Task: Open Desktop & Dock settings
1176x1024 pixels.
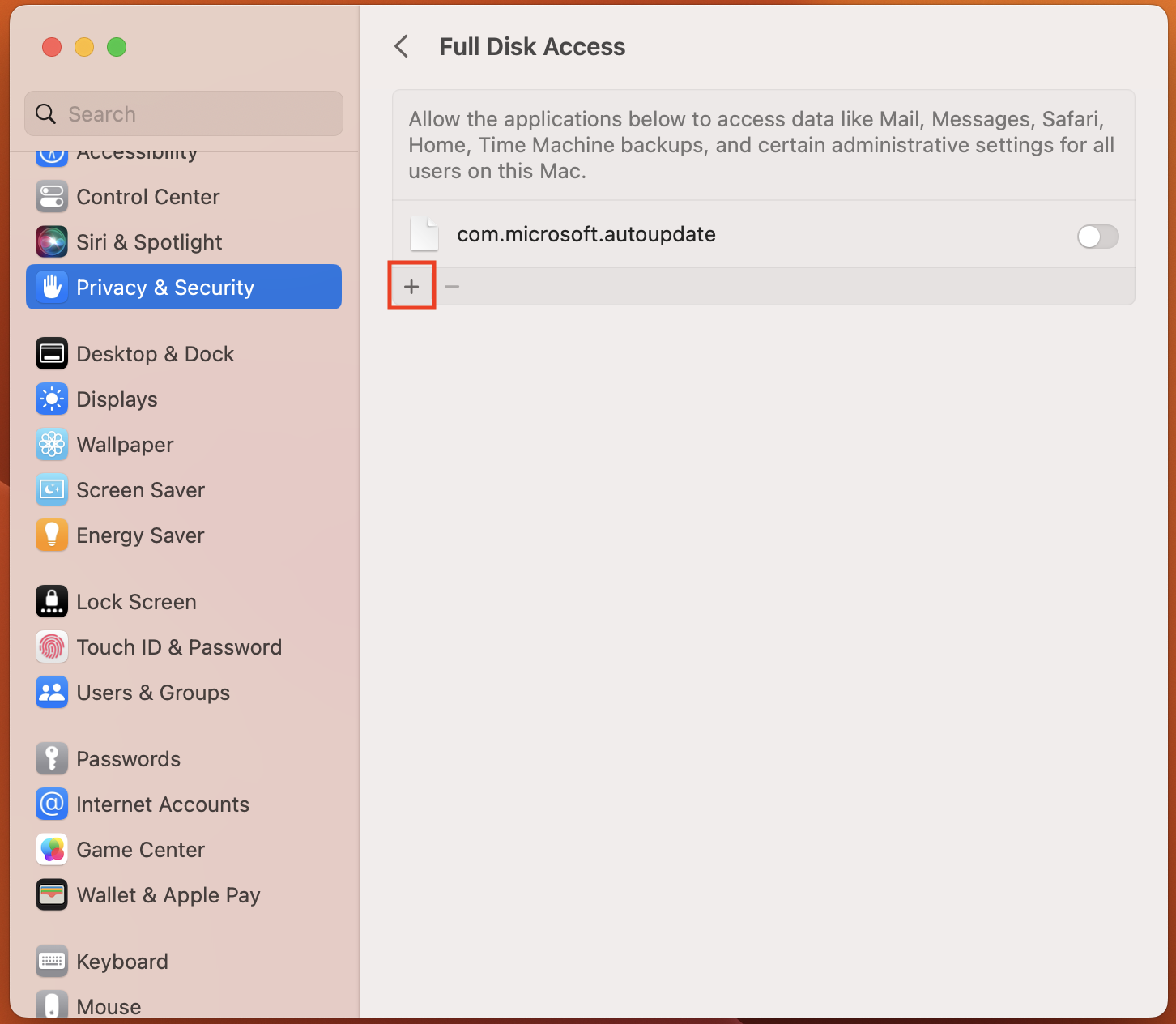Action: click(156, 354)
